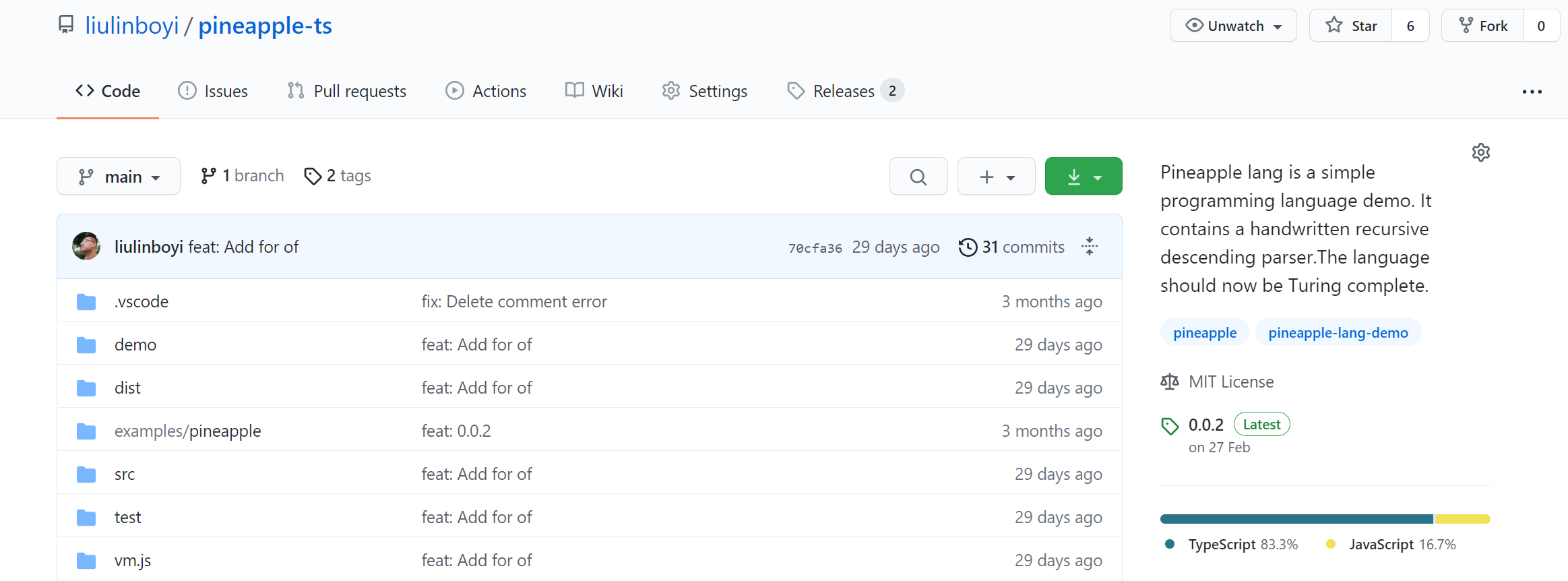Click the collapse icon next to 31 commits
Screen dimensions: 1568x581
(x=1090, y=247)
